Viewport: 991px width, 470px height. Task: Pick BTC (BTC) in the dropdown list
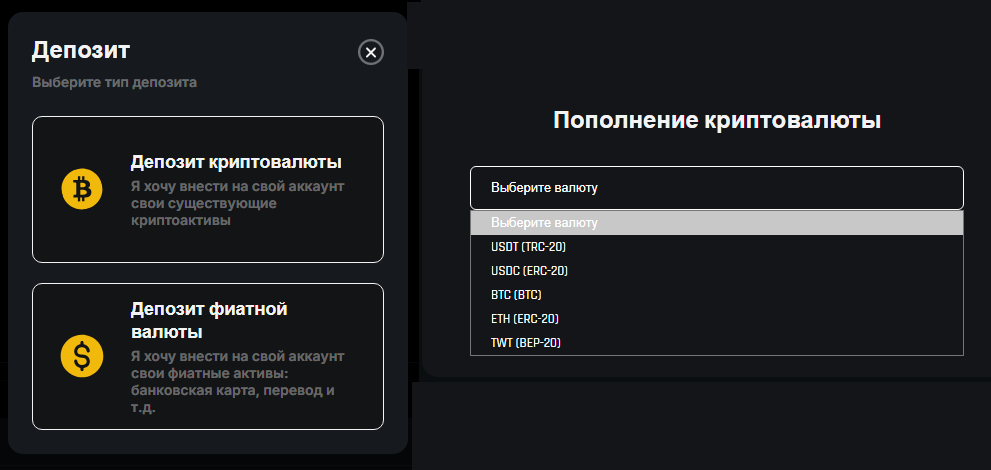[717, 295]
